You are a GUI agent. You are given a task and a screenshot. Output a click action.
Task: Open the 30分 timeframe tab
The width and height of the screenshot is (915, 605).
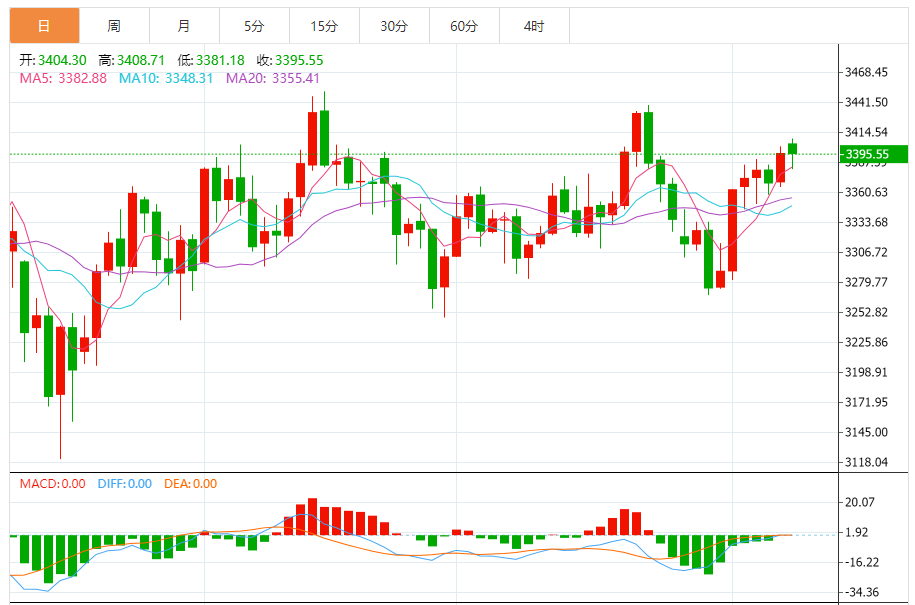pos(394,26)
